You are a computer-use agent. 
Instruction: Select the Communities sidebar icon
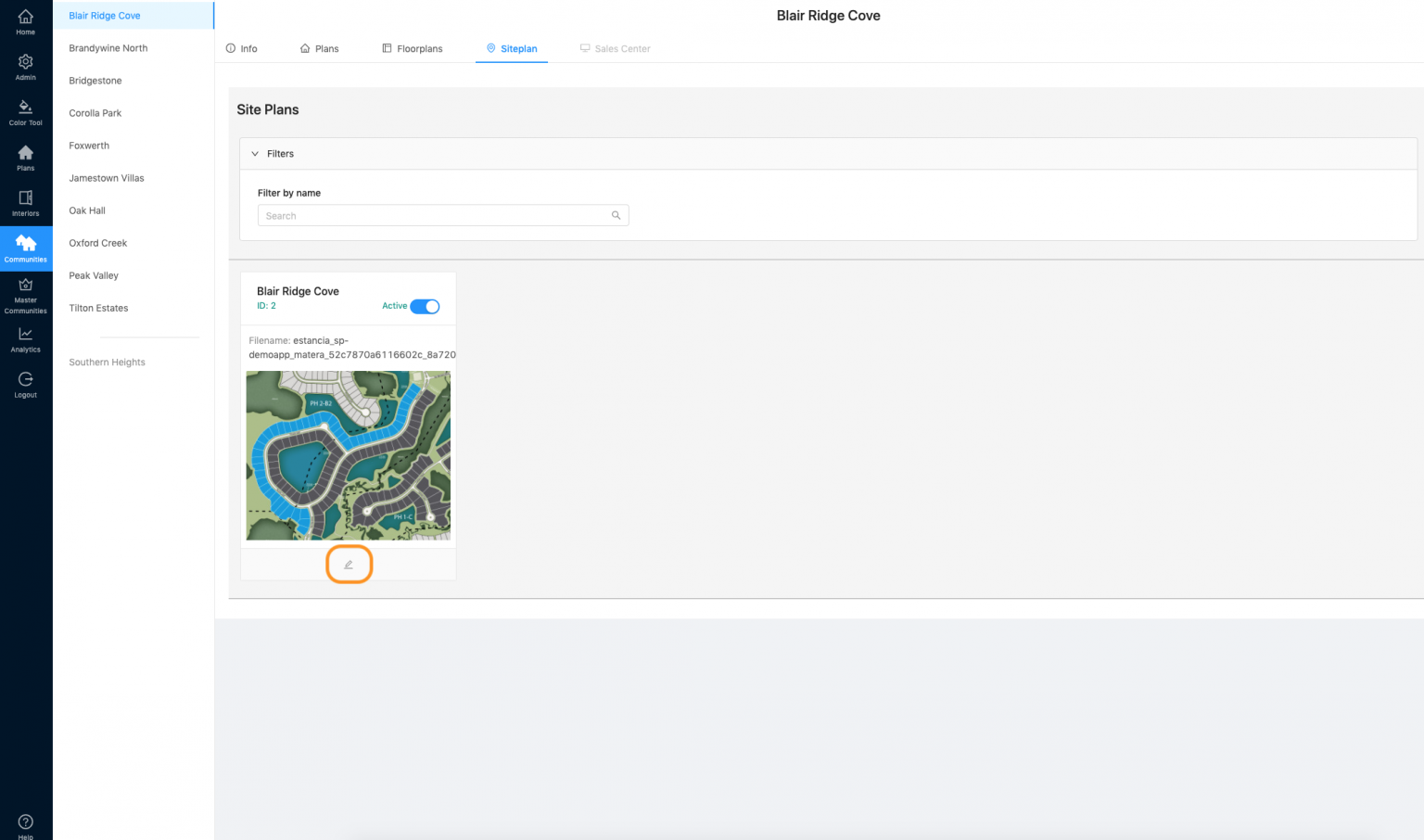click(x=26, y=248)
